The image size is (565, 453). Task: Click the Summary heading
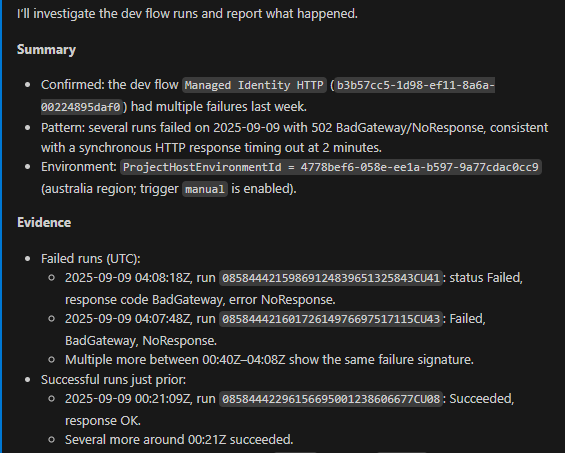(x=46, y=49)
